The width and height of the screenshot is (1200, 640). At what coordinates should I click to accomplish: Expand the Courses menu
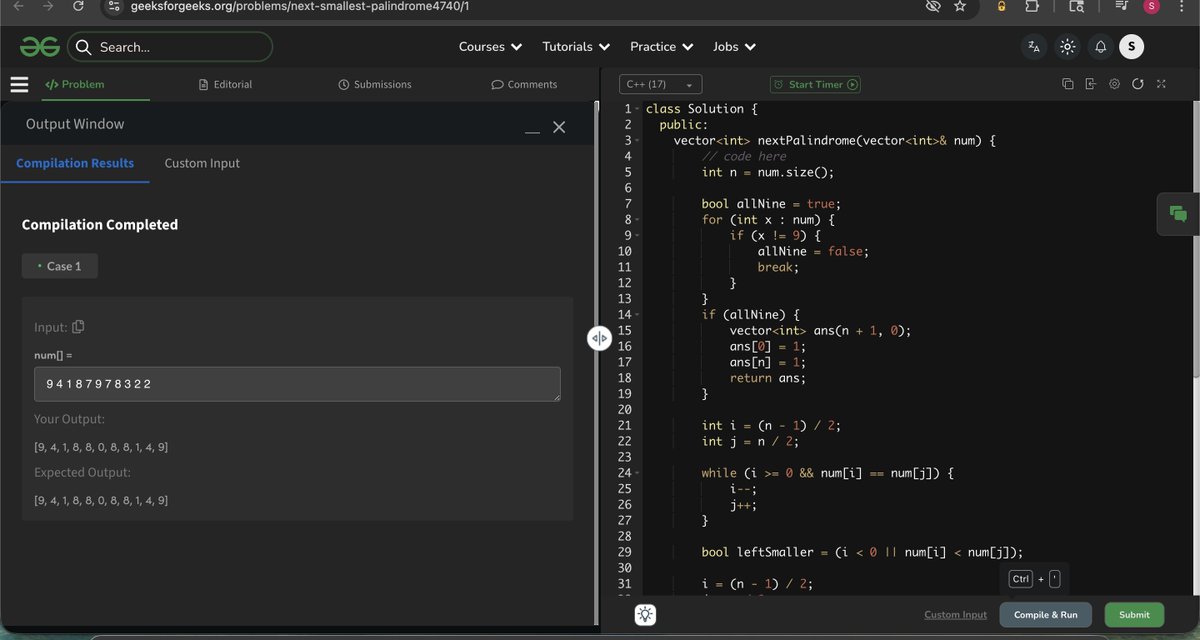[x=490, y=47]
